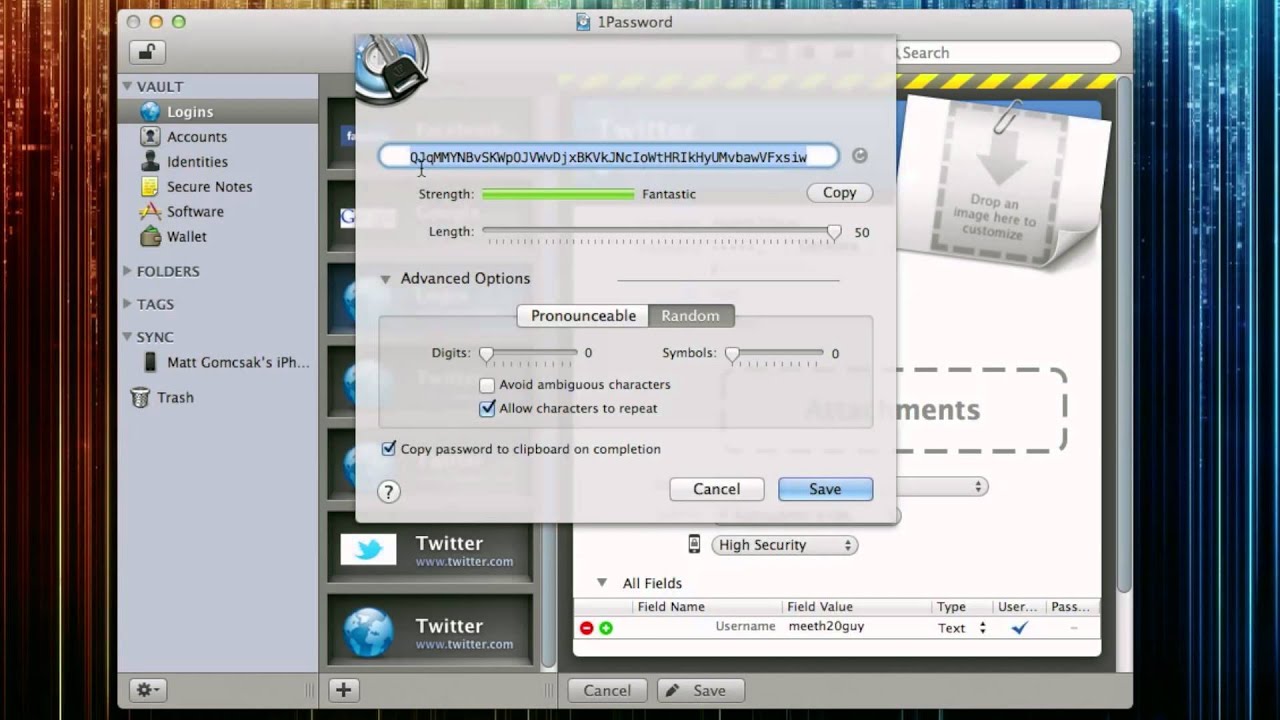This screenshot has height=720, width=1280.
Task: Select the Random password mode
Action: (x=691, y=316)
